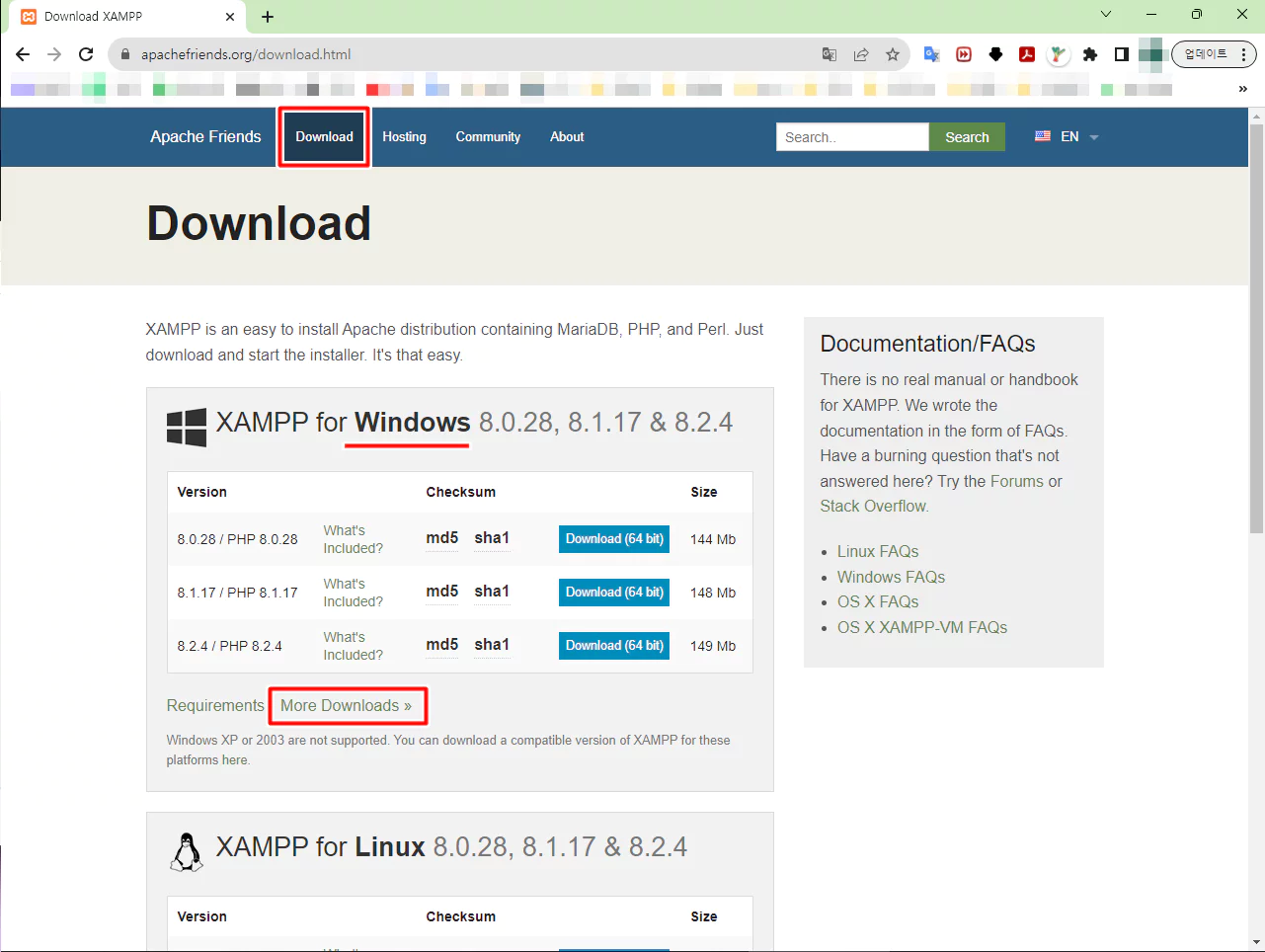
Task: Open the Adobe Acrobat PDF extension
Action: pyautogui.click(x=1027, y=54)
